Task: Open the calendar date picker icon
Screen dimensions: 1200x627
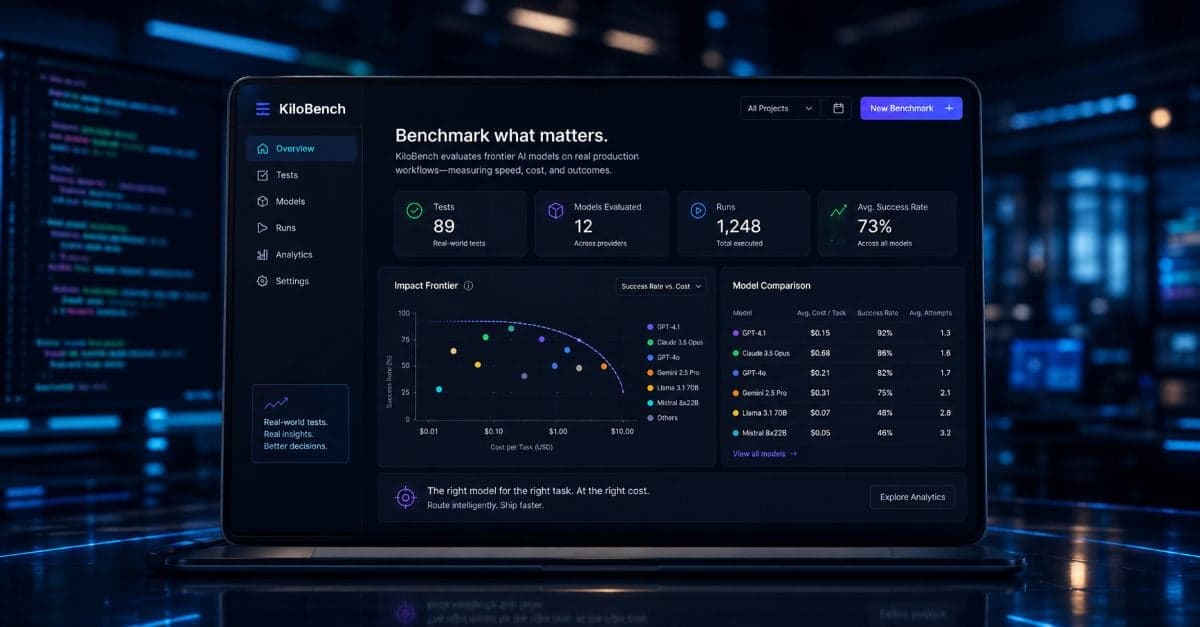Action: (x=839, y=108)
